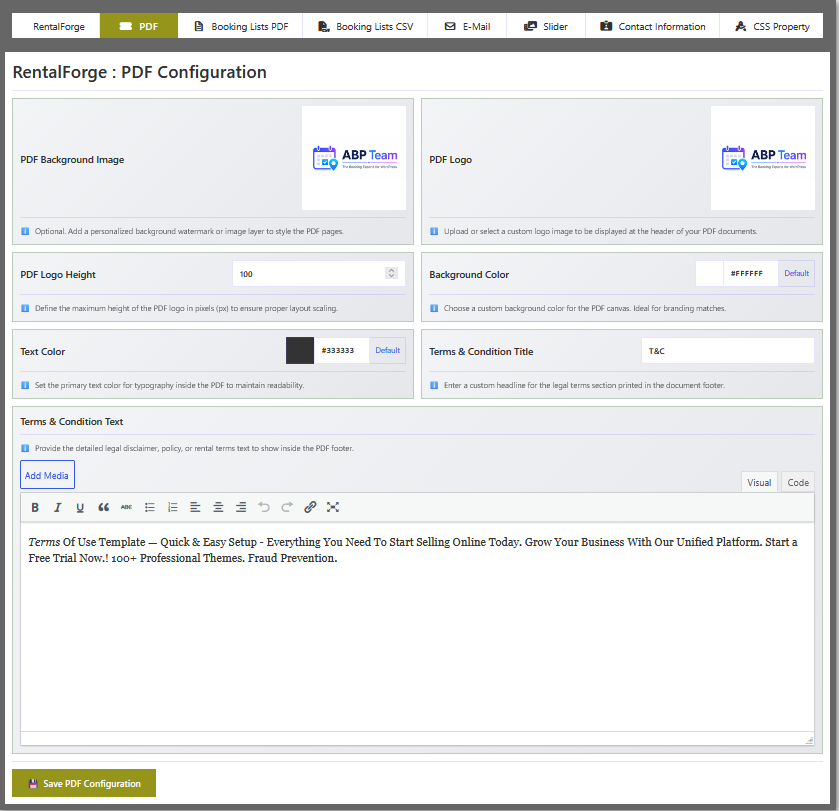The width and height of the screenshot is (839, 811).
Task: Redo the last edit
Action: [287, 507]
